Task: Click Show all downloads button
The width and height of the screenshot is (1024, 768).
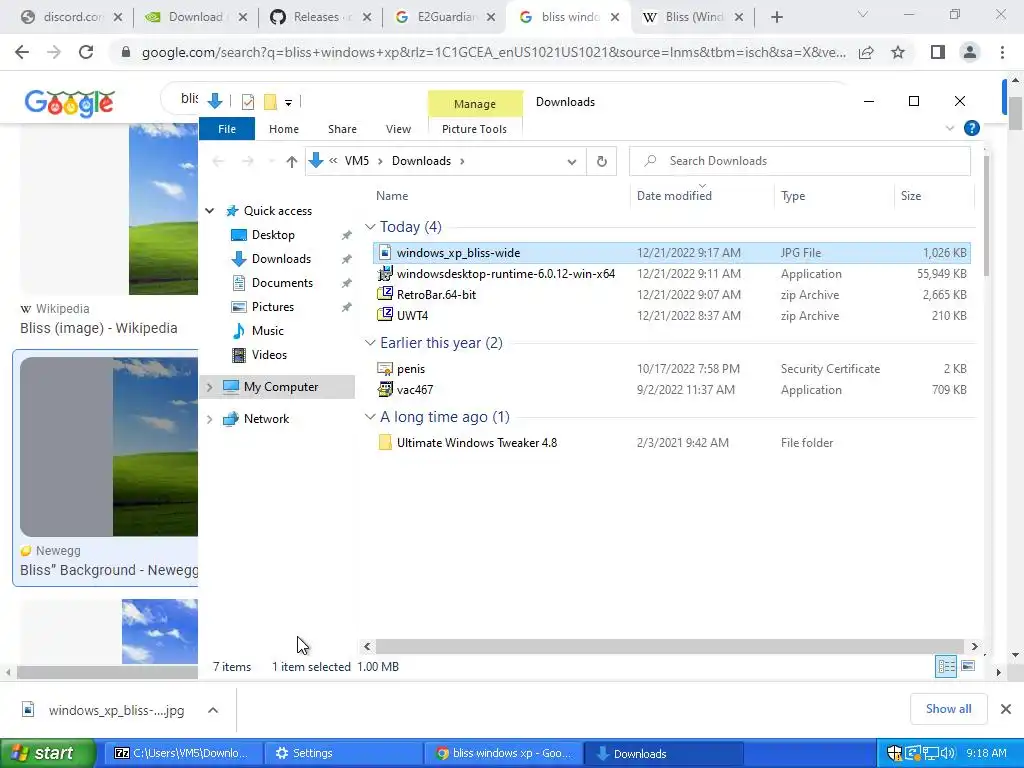Action: 948,709
